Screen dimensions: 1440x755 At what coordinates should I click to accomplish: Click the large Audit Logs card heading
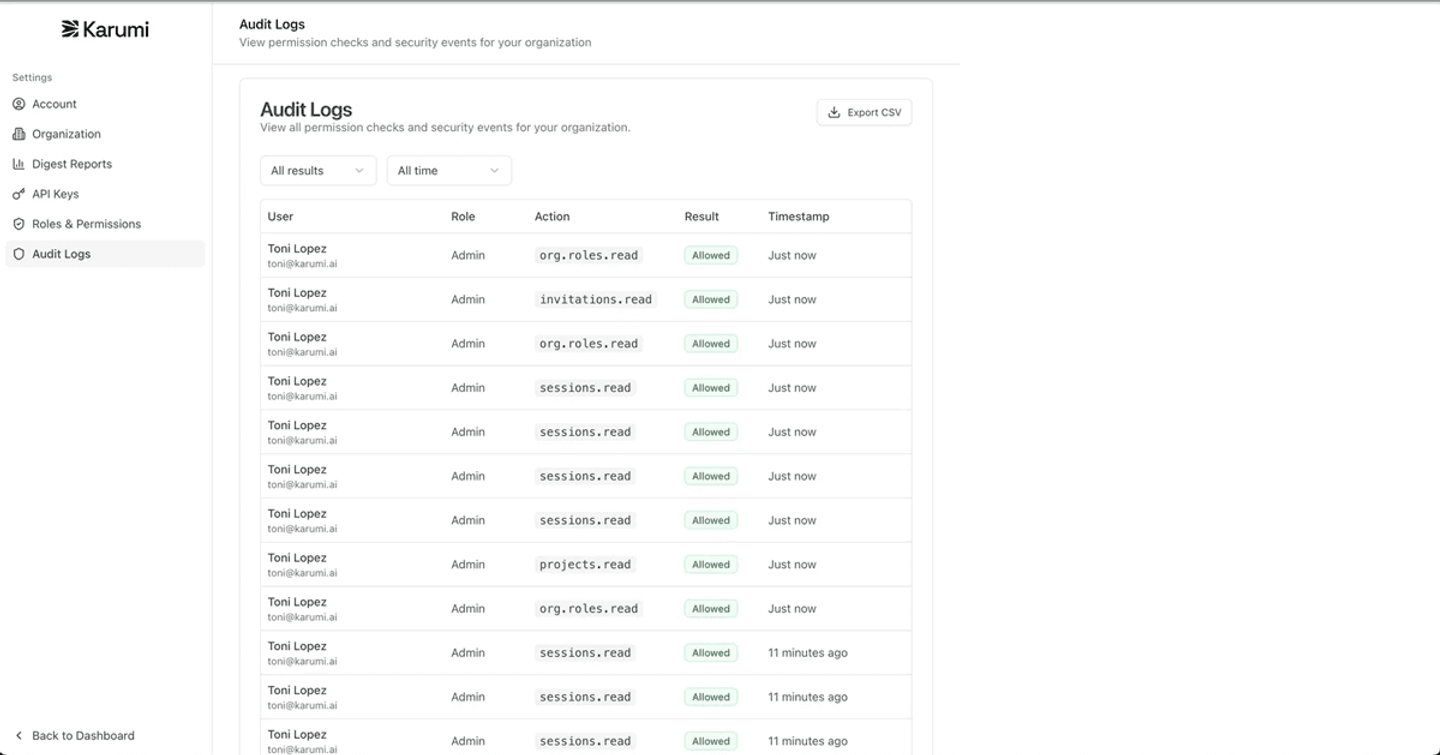point(306,110)
